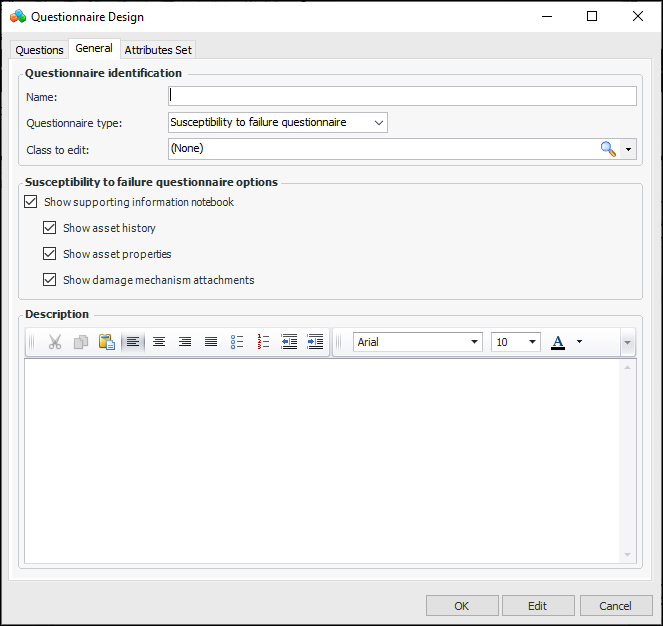Open the Attributes Set tab
This screenshot has width=663, height=626.
158,50
